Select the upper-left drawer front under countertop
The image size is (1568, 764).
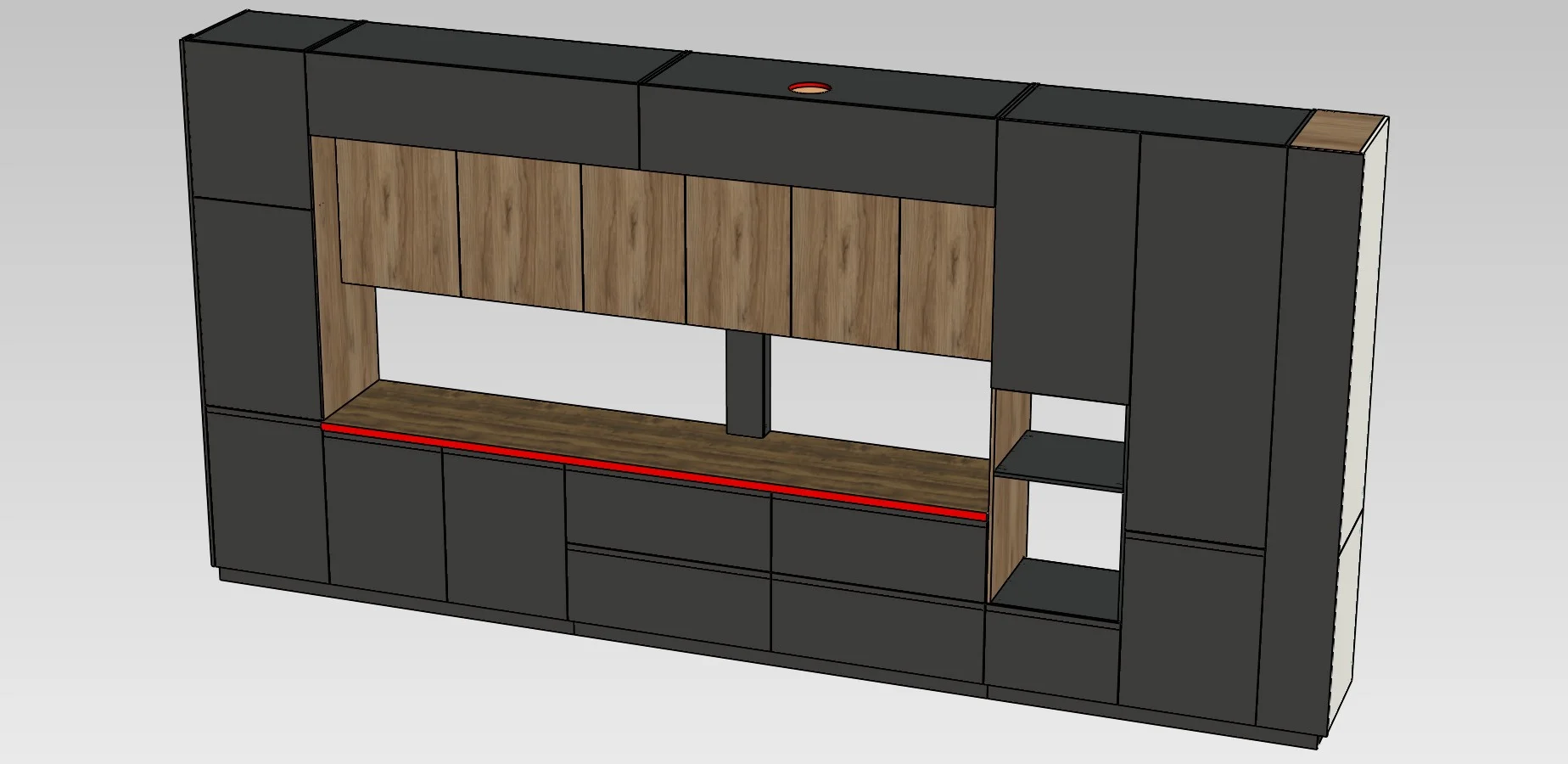[x=668, y=515]
